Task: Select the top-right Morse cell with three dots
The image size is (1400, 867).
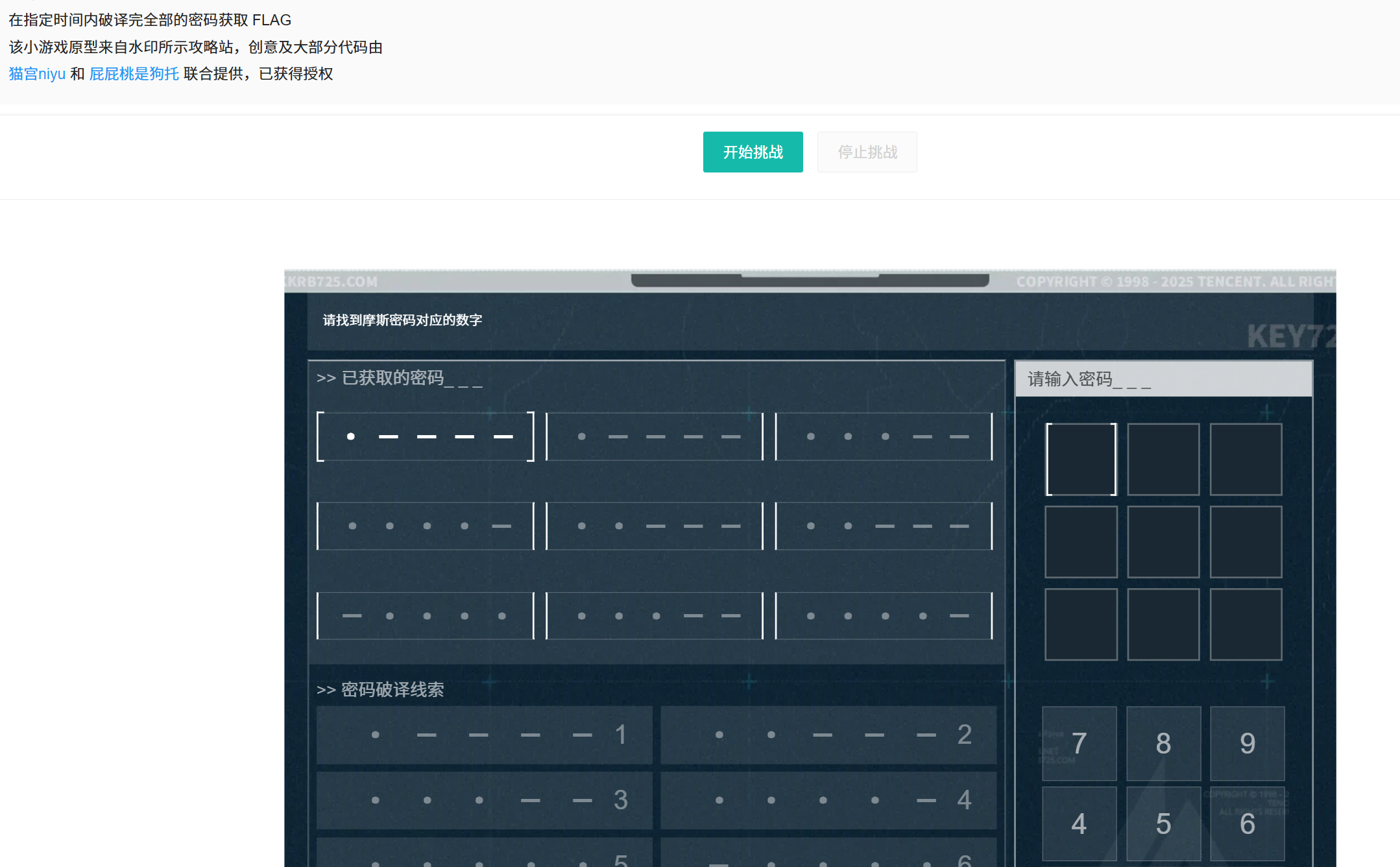Action: 884,436
